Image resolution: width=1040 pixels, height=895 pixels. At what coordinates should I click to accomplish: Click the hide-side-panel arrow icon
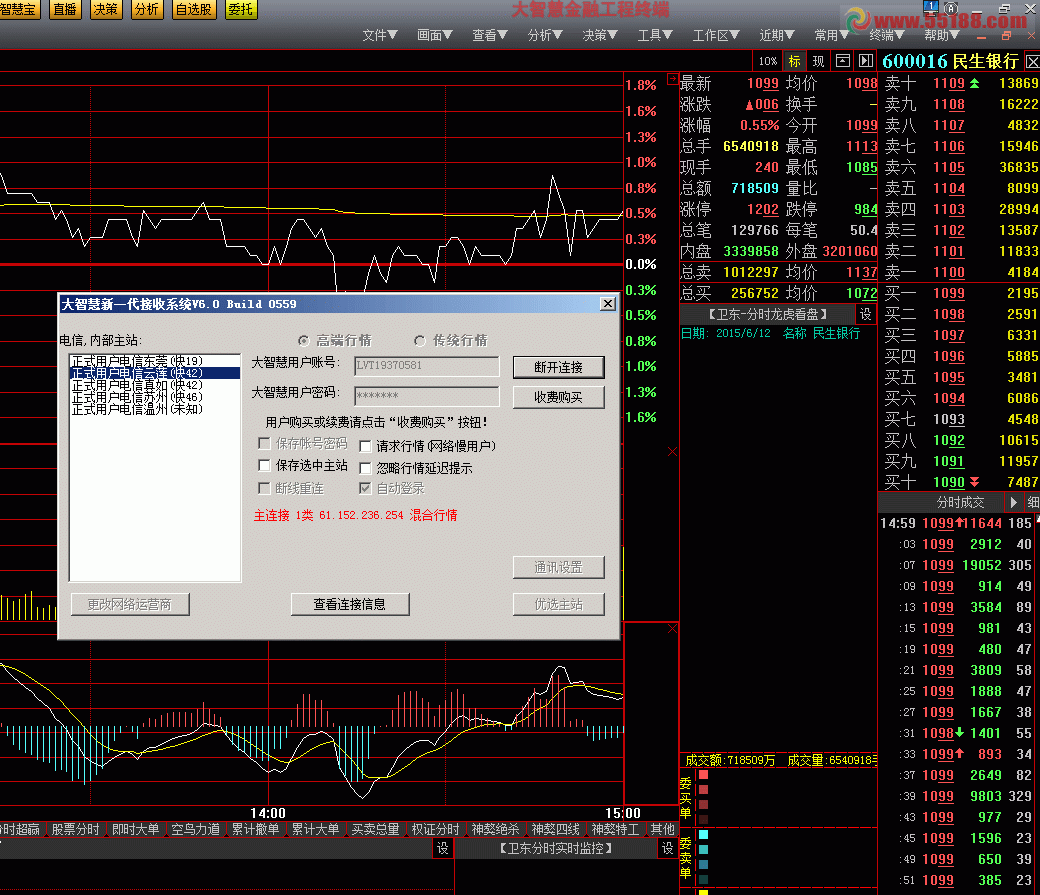[x=866, y=61]
